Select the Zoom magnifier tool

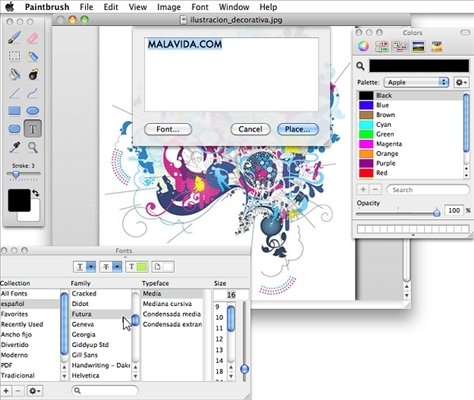point(33,147)
